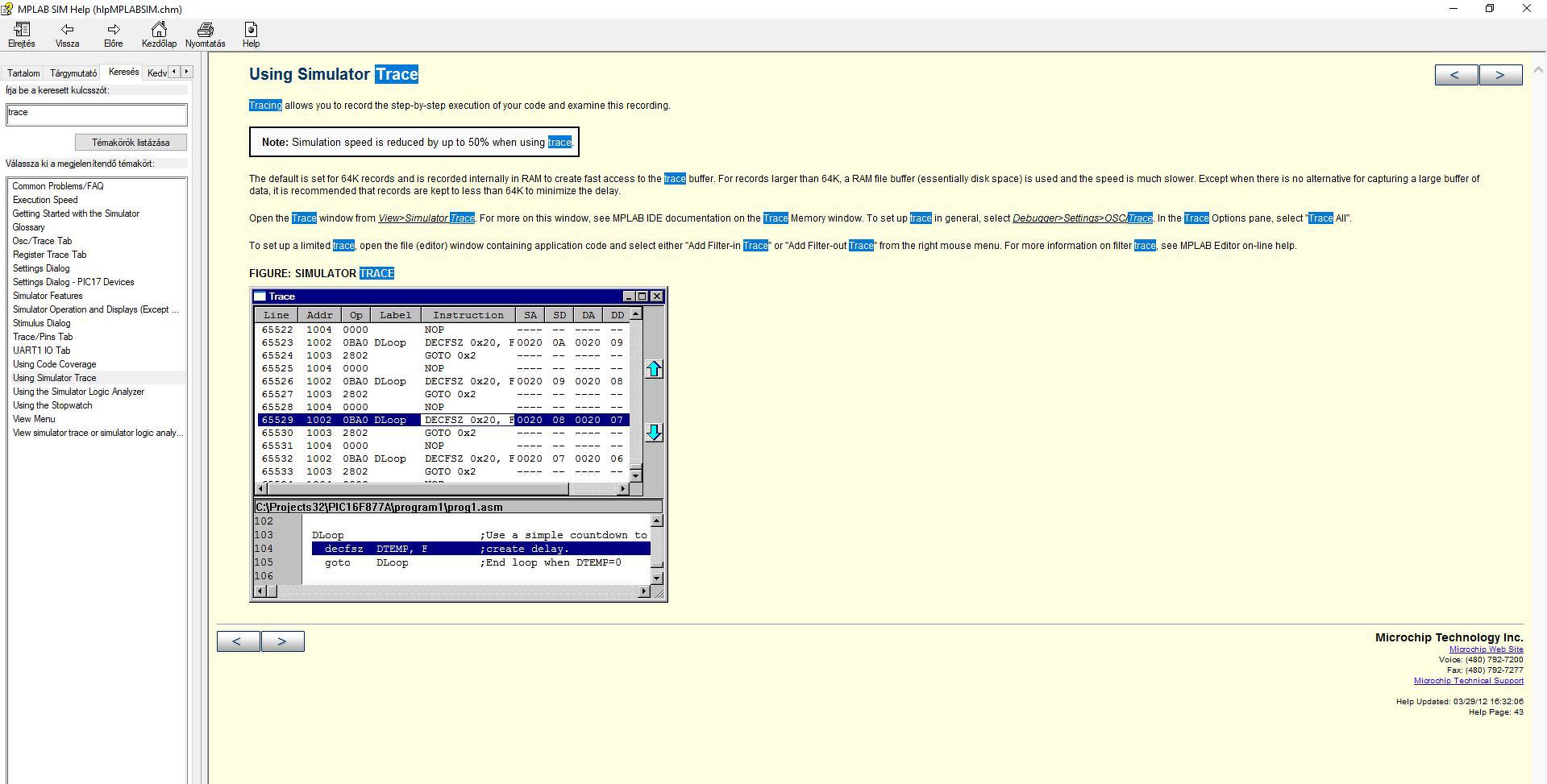Click the bottom next page '>' button
Viewport: 1547px width, 784px height.
point(282,641)
